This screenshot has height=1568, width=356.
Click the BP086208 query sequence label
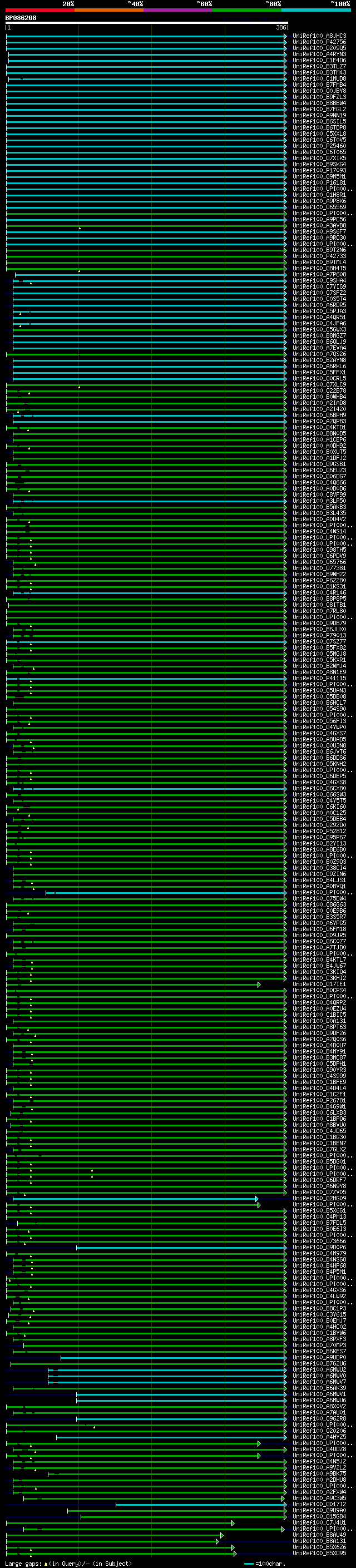(21, 18)
